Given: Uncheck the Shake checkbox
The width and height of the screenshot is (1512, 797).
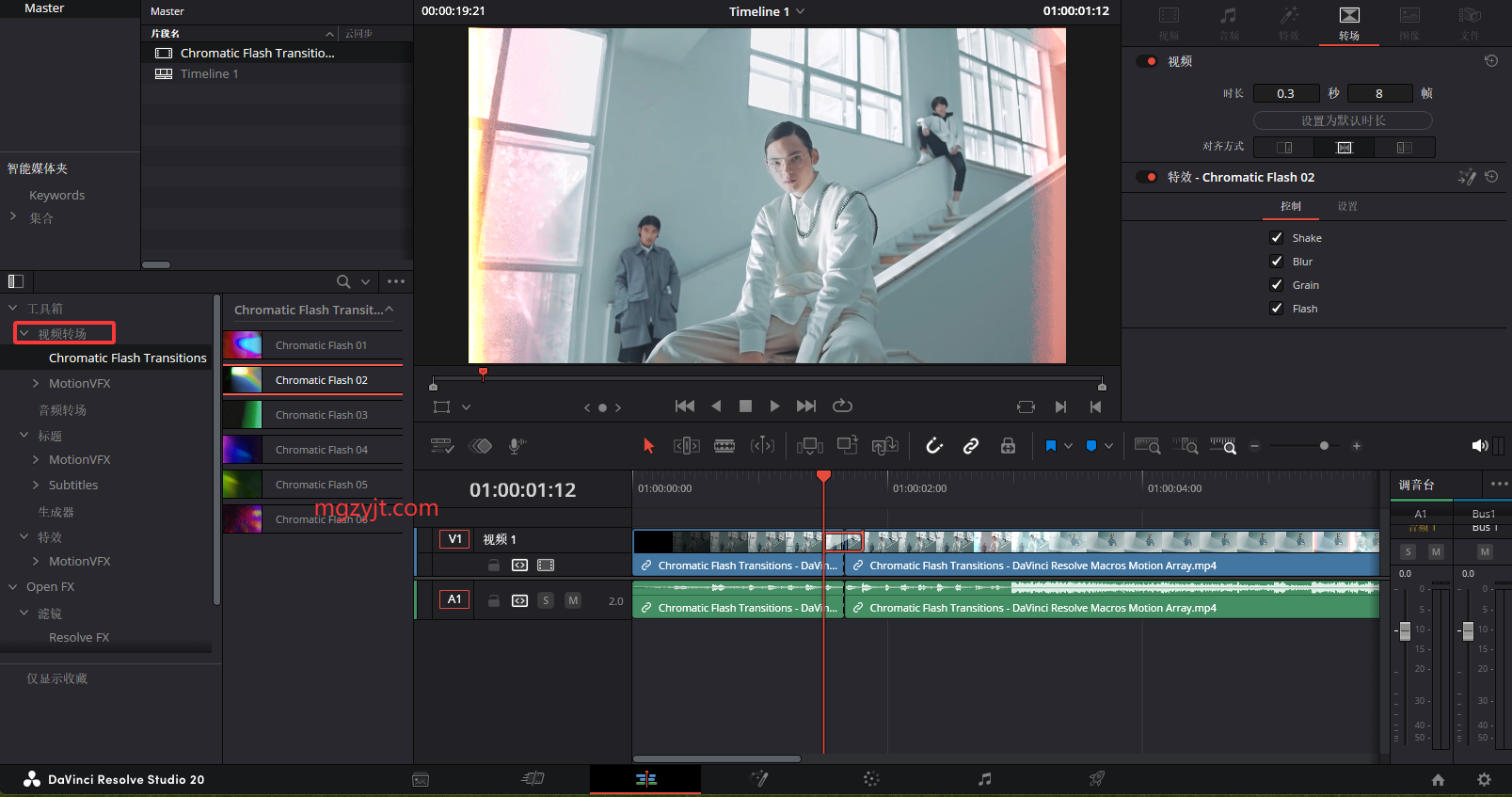Looking at the screenshot, I should coord(1277,238).
